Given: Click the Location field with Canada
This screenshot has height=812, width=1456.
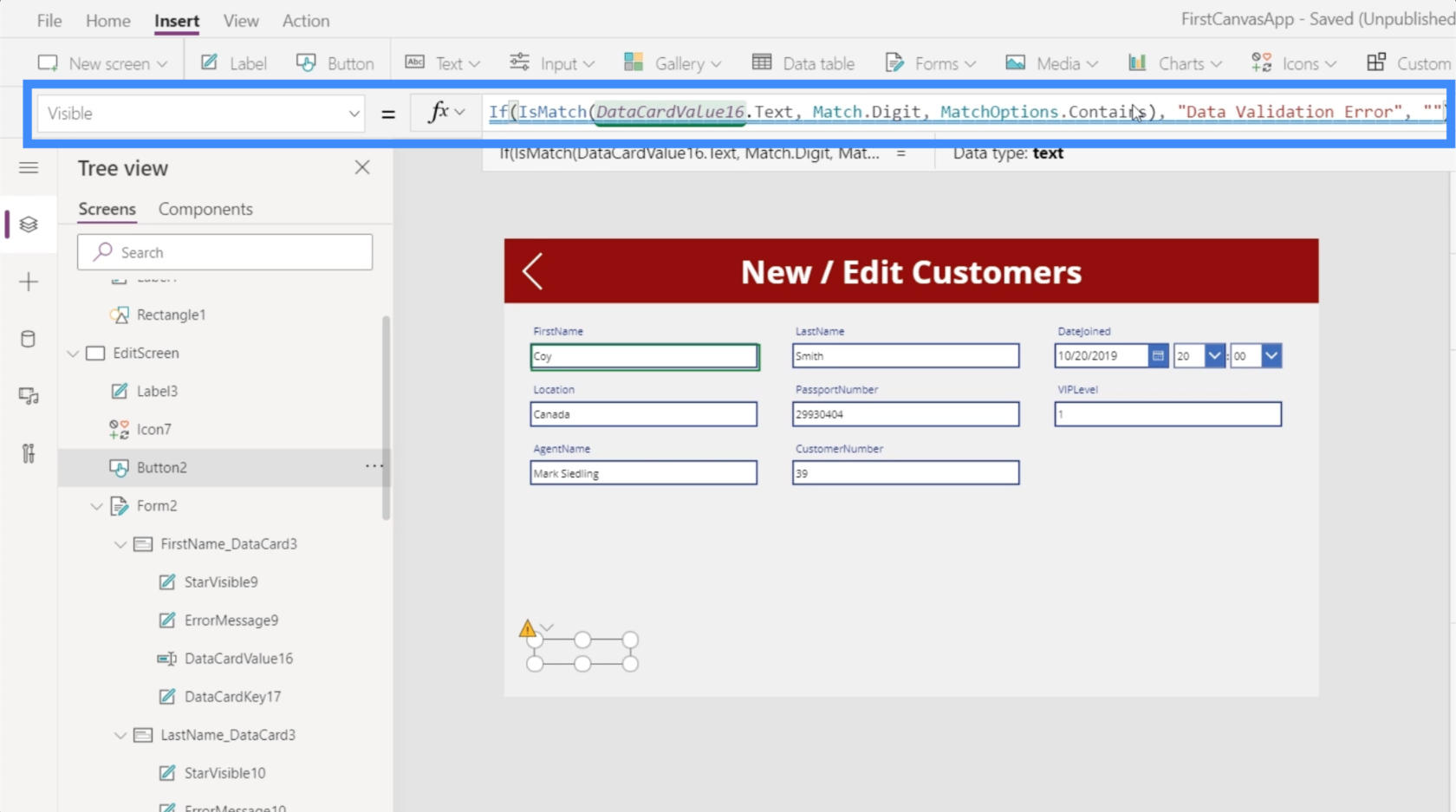Looking at the screenshot, I should click(644, 414).
